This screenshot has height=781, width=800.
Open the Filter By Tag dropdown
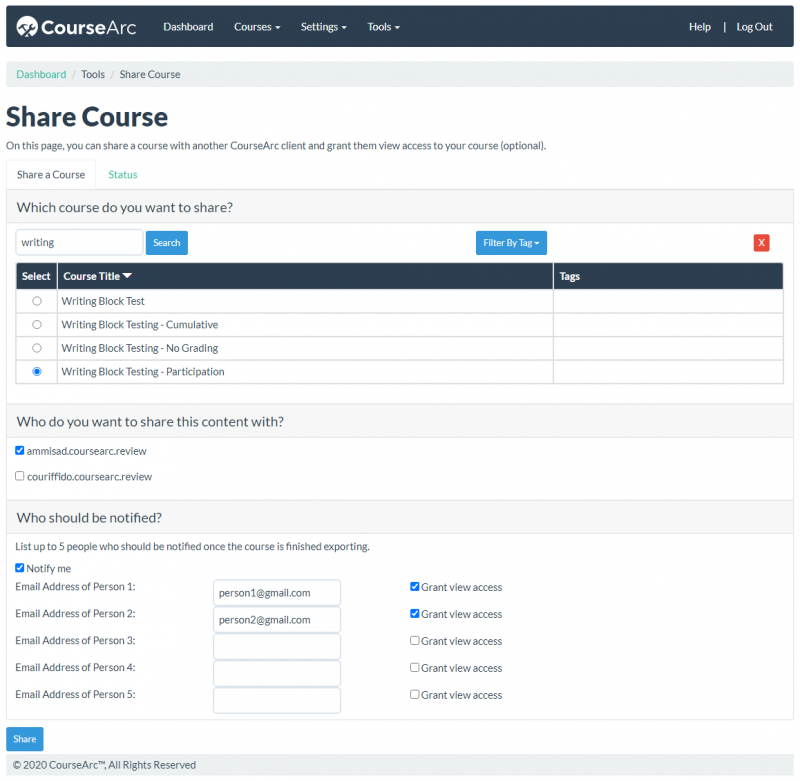[511, 243]
